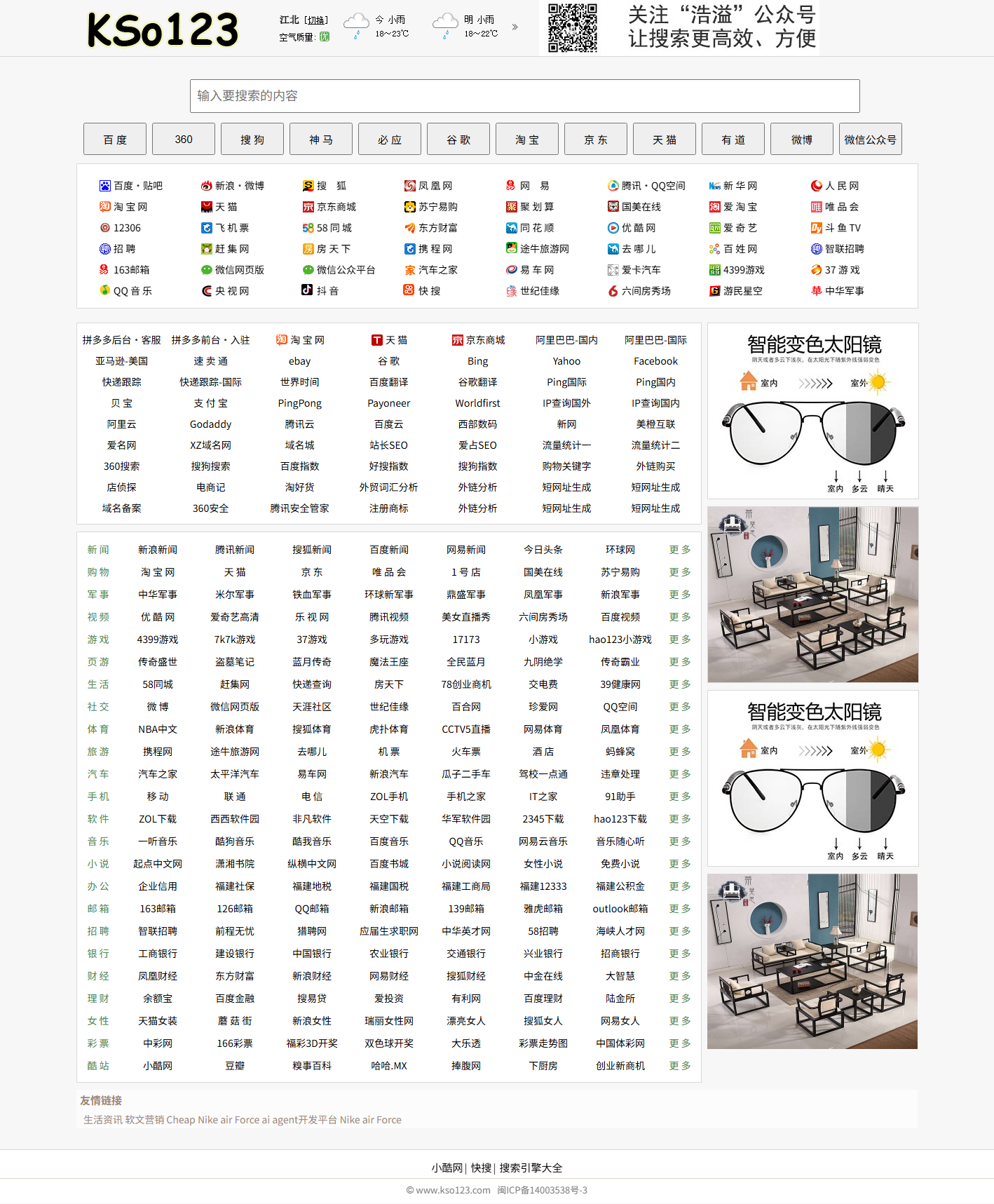Click the Douyin music note icon
Image resolution: width=994 pixels, height=1204 pixels.
click(307, 290)
